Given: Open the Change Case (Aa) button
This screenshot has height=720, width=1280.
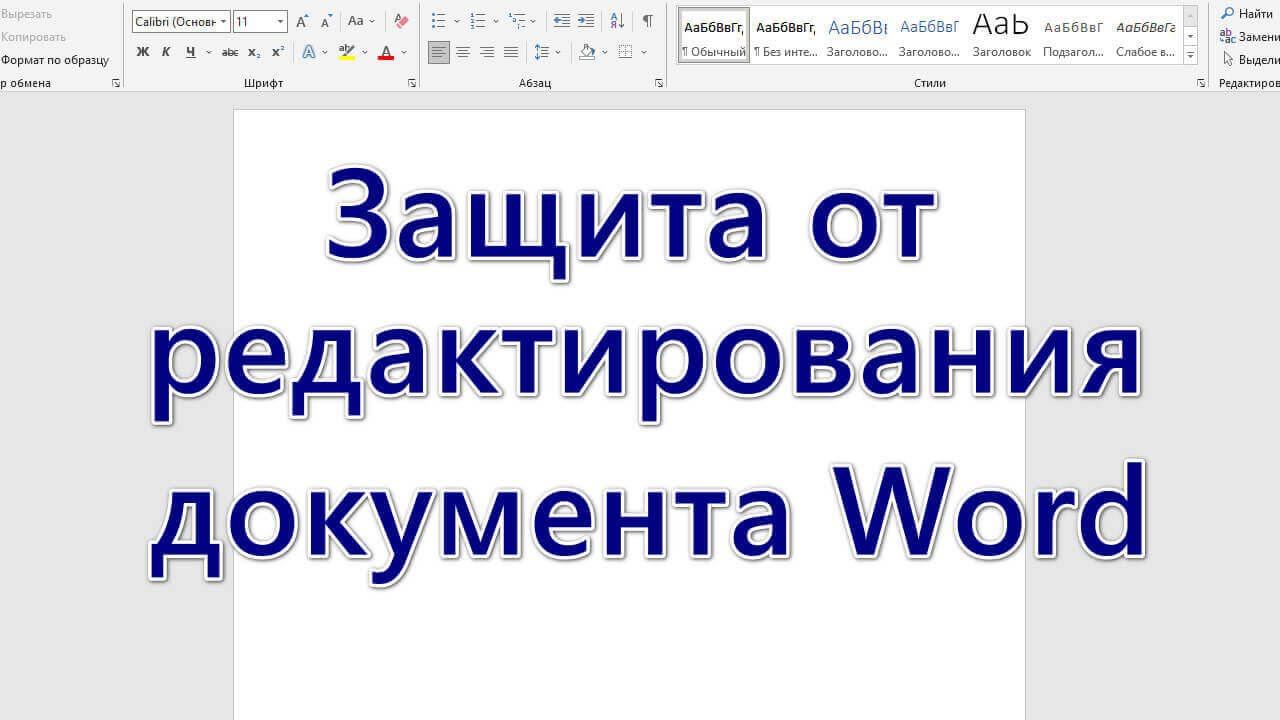Looking at the screenshot, I should (x=360, y=21).
